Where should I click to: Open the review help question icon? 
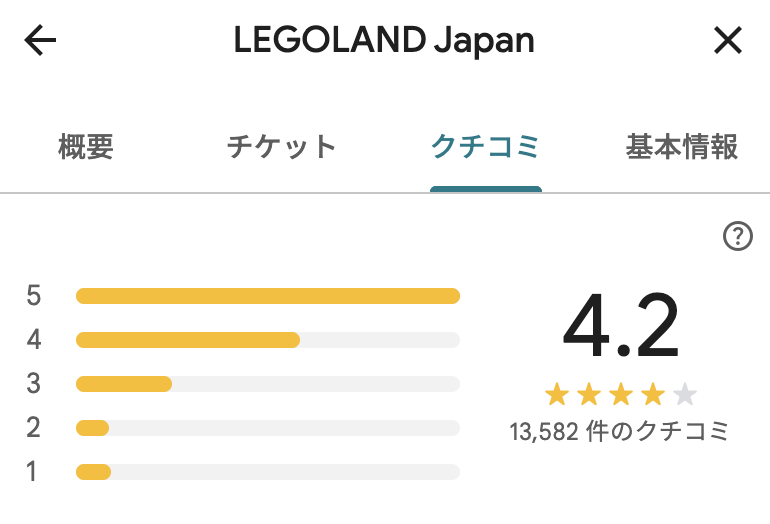pyautogui.click(x=737, y=237)
